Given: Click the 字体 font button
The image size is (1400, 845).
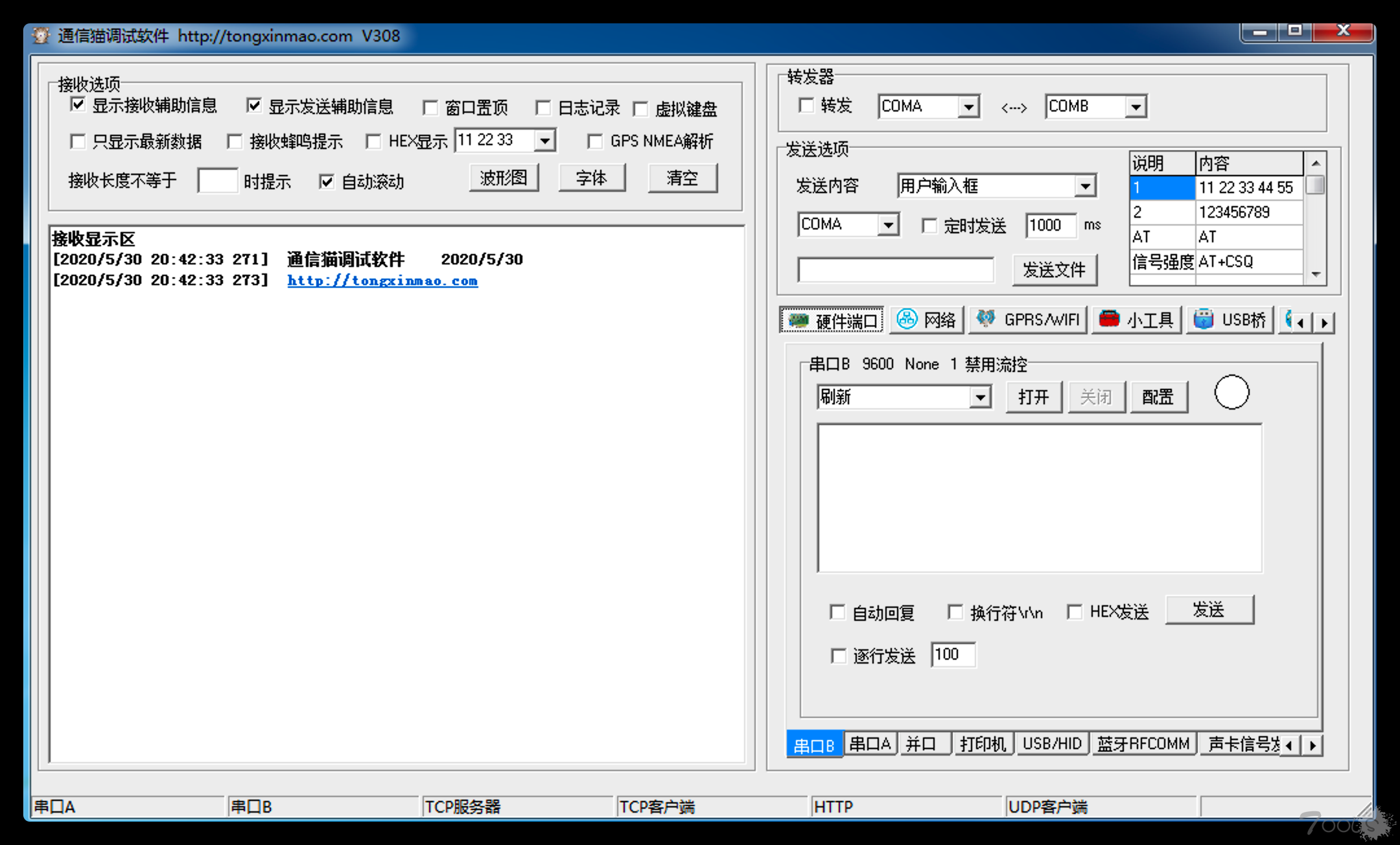Looking at the screenshot, I should 592,178.
